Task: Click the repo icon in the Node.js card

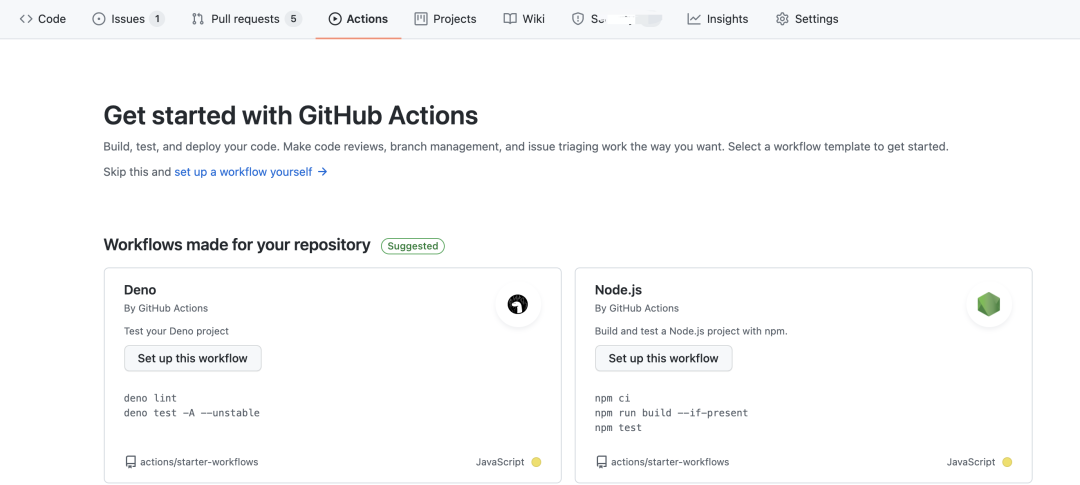Action: point(601,462)
